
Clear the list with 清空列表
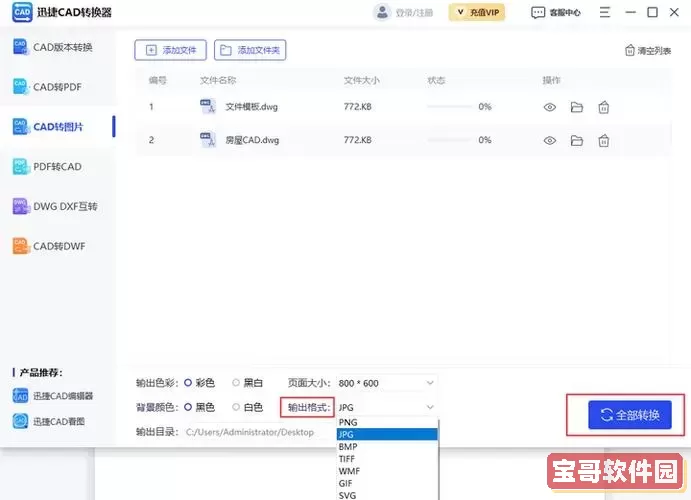(x=648, y=51)
